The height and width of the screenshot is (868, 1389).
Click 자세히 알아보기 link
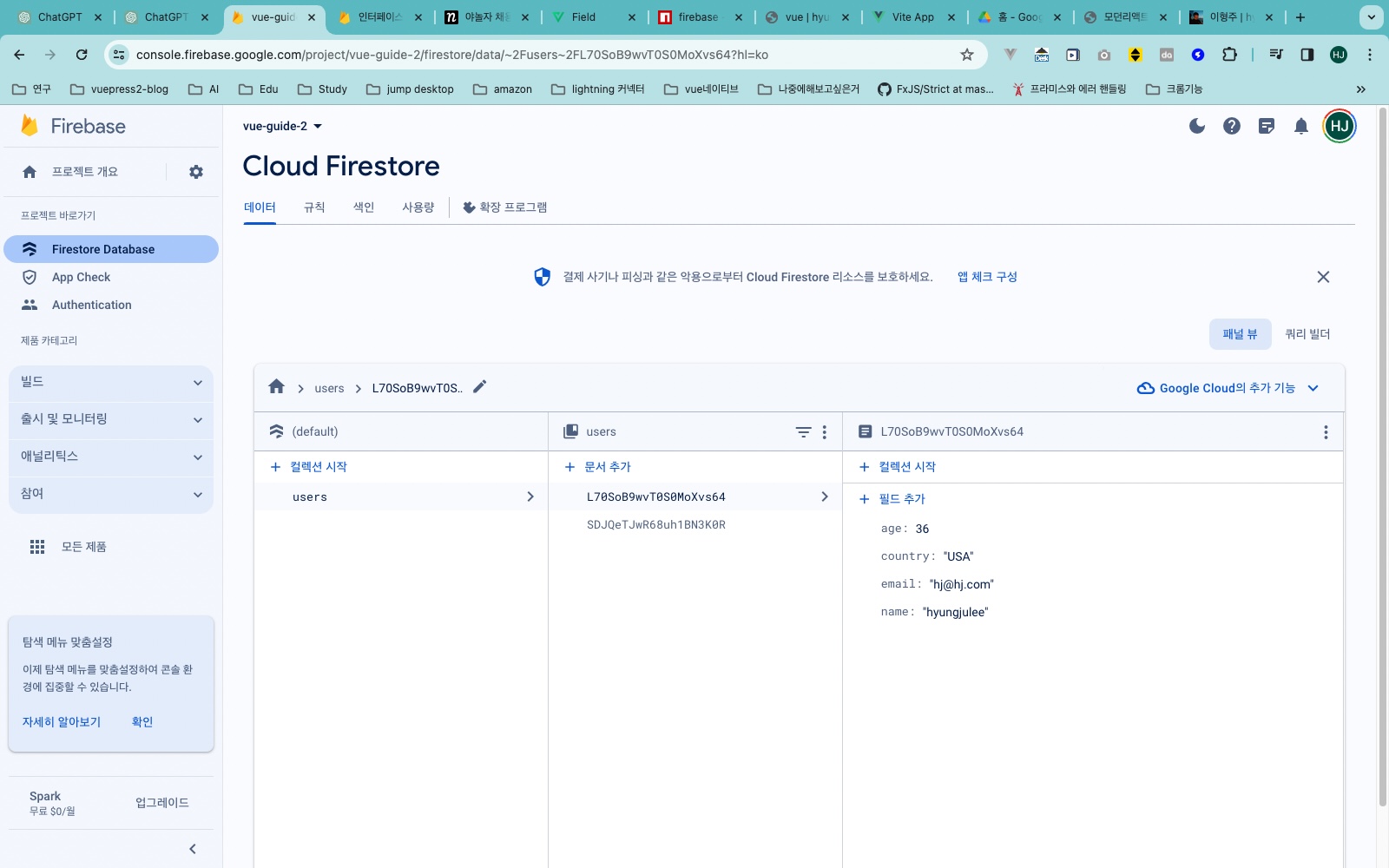click(x=62, y=722)
